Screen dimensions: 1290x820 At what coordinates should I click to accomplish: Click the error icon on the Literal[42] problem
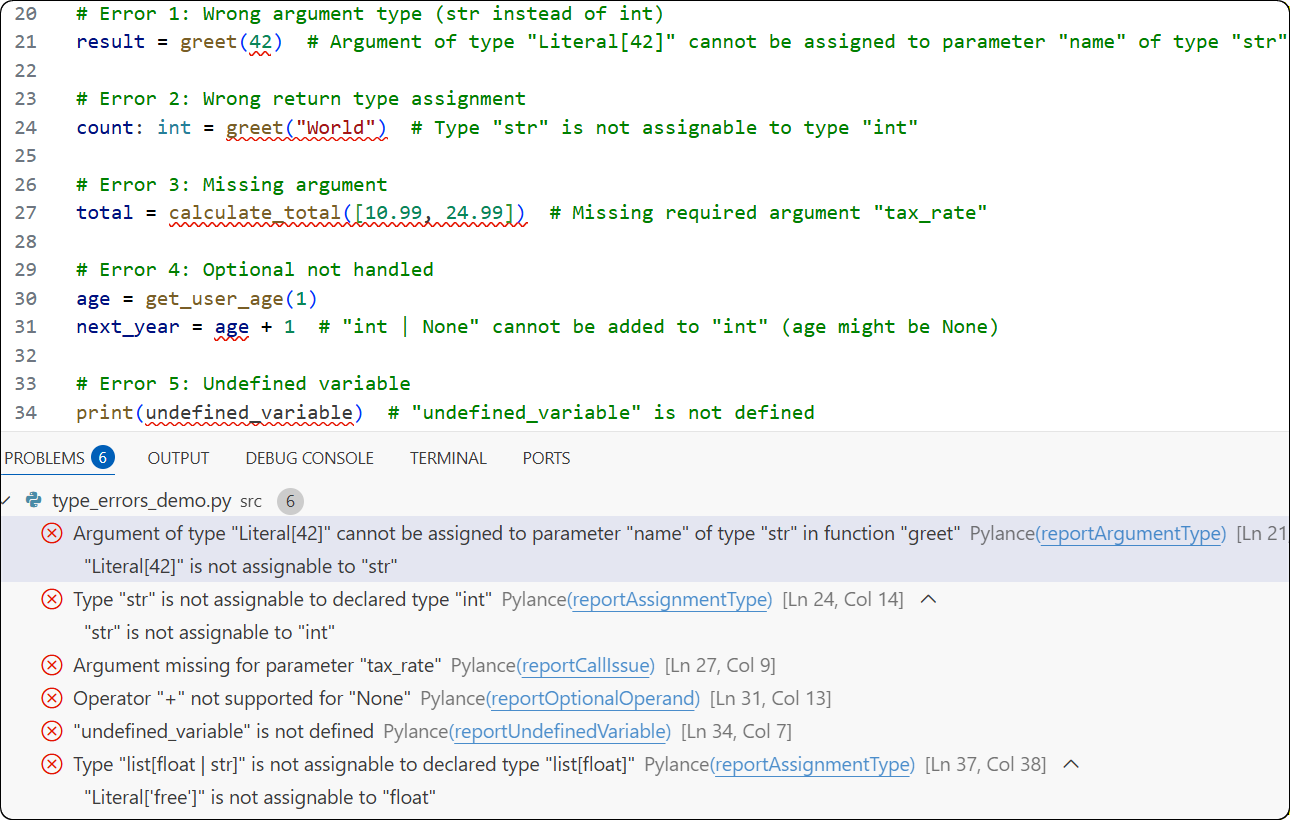pos(51,533)
